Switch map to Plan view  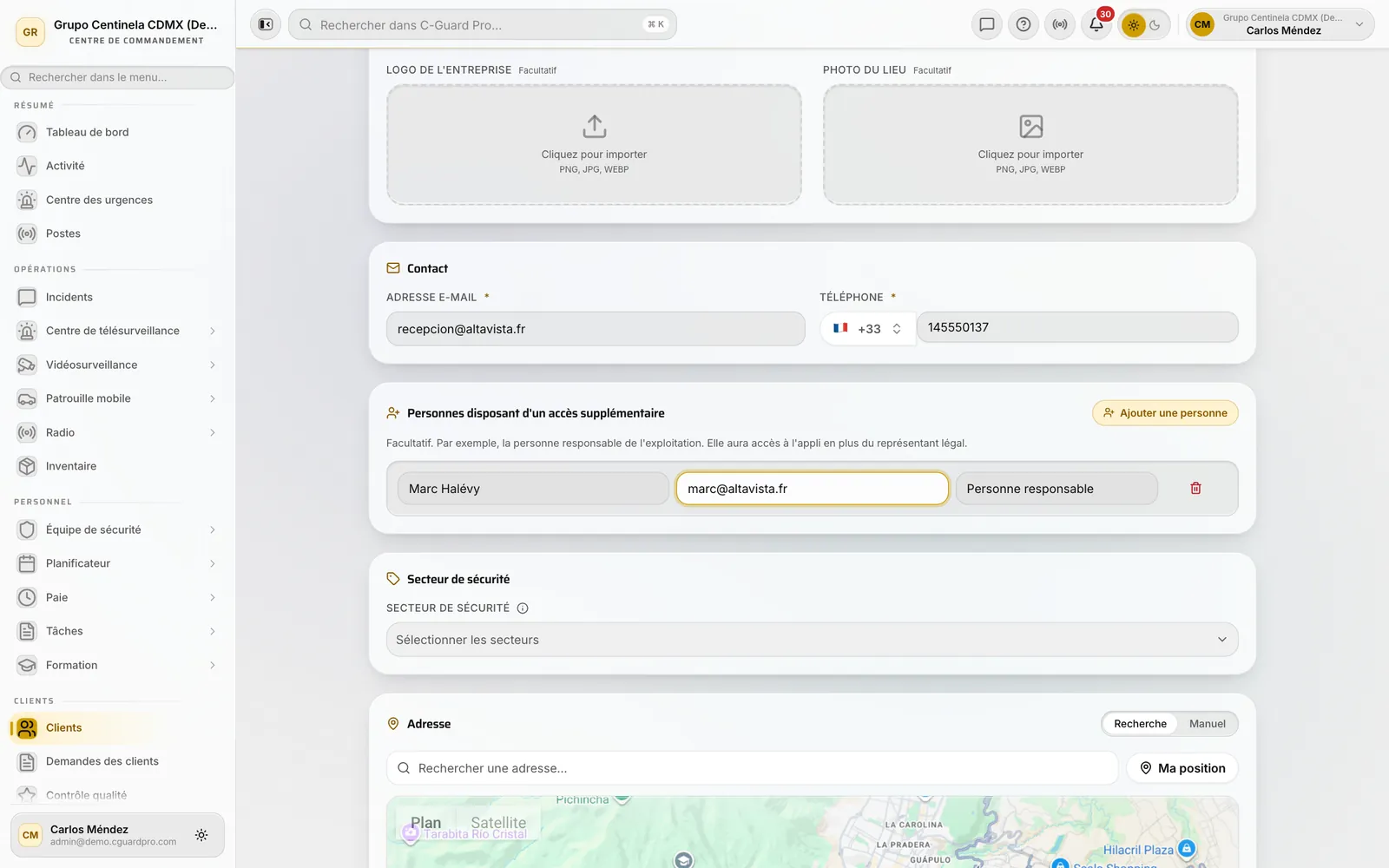[x=425, y=823]
